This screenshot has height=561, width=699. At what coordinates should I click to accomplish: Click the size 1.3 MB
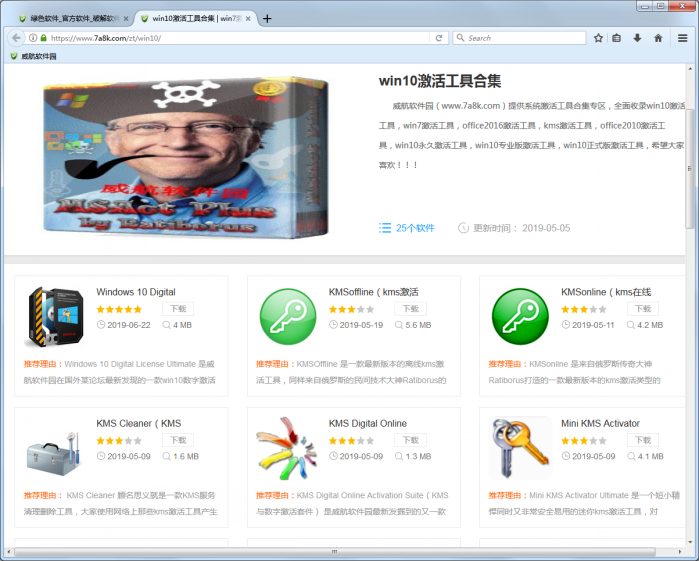[418, 456]
